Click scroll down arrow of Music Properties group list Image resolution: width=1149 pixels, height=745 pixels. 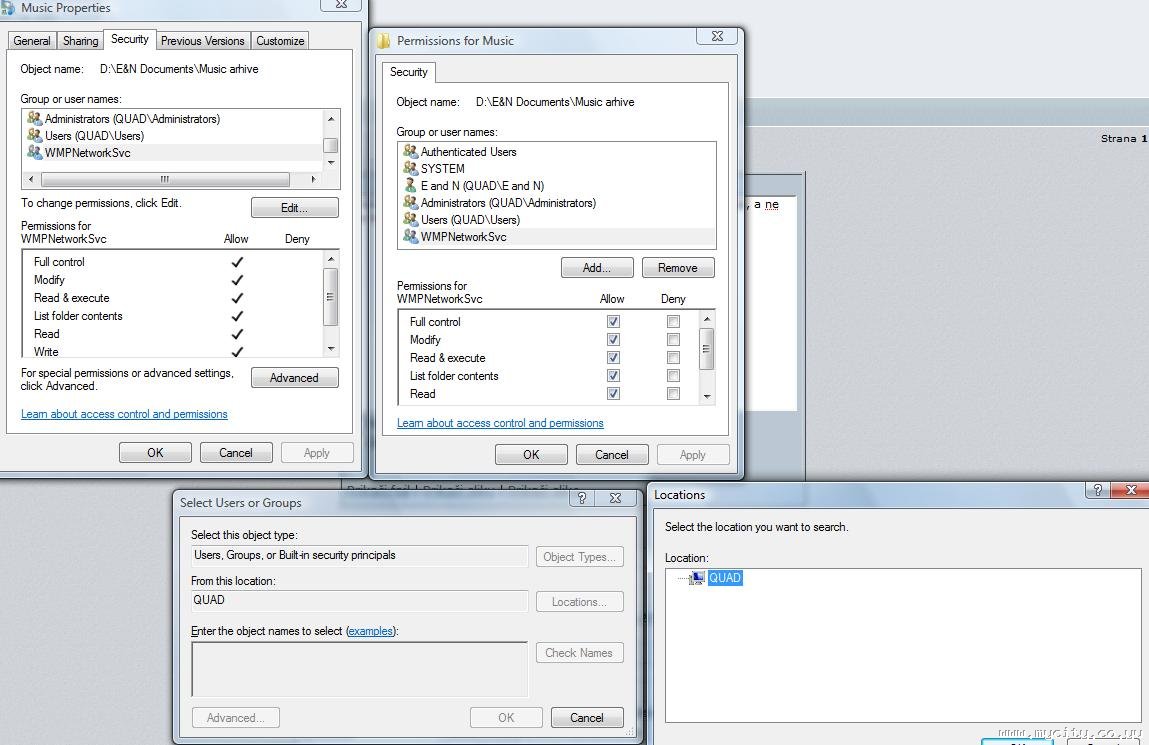(331, 163)
